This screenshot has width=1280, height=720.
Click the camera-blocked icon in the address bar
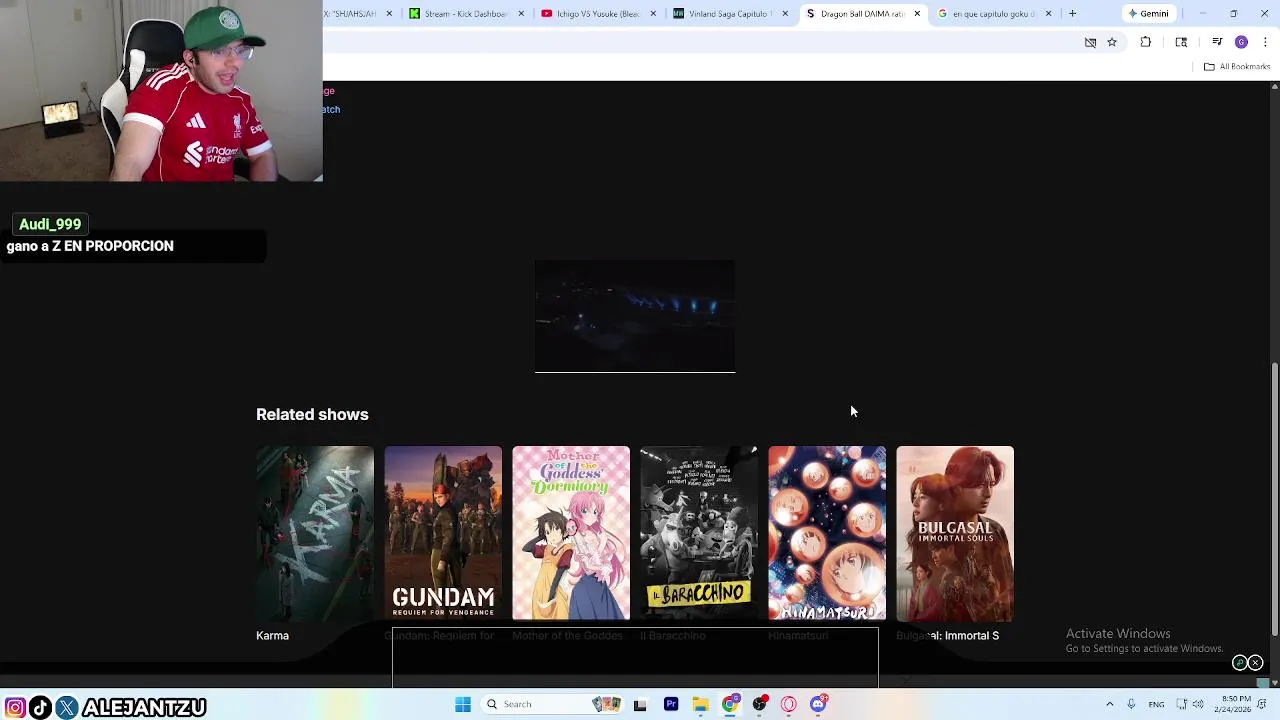tap(1090, 42)
